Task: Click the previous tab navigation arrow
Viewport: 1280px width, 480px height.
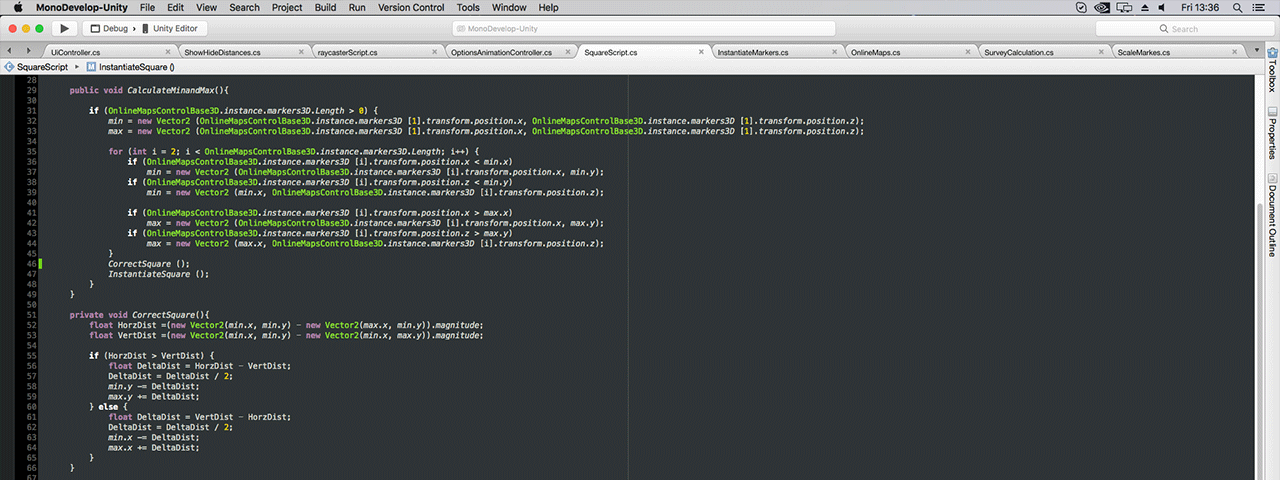Action: 11,51
